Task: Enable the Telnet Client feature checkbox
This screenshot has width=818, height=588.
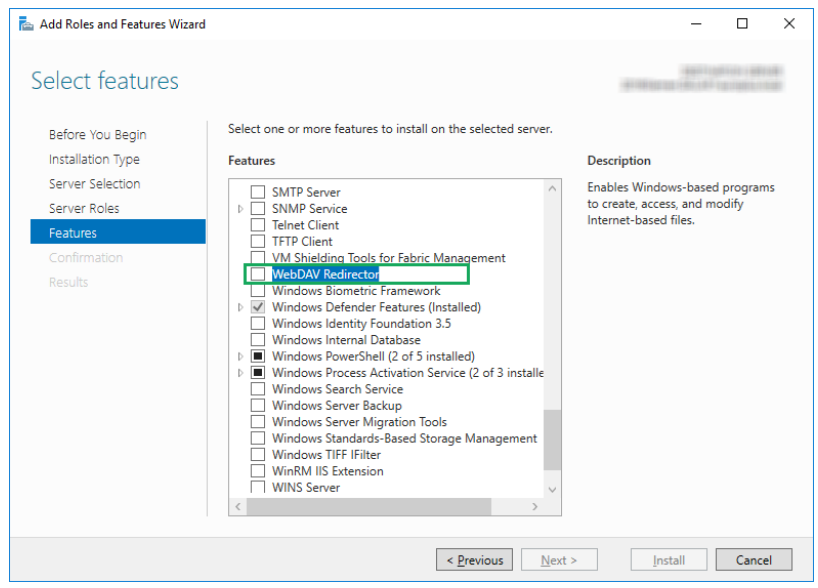Action: tap(258, 225)
